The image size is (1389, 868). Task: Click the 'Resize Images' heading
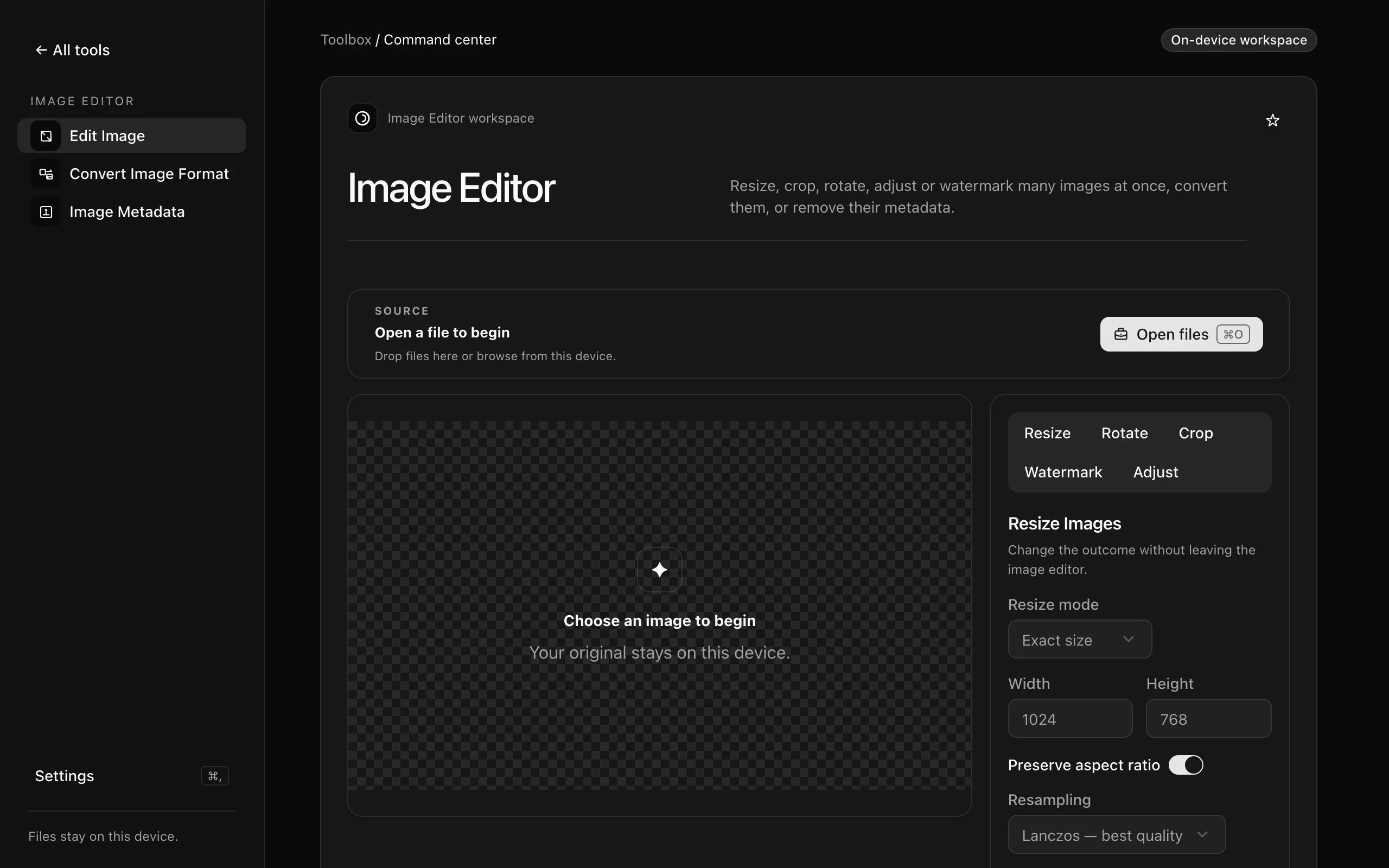pos(1064,524)
